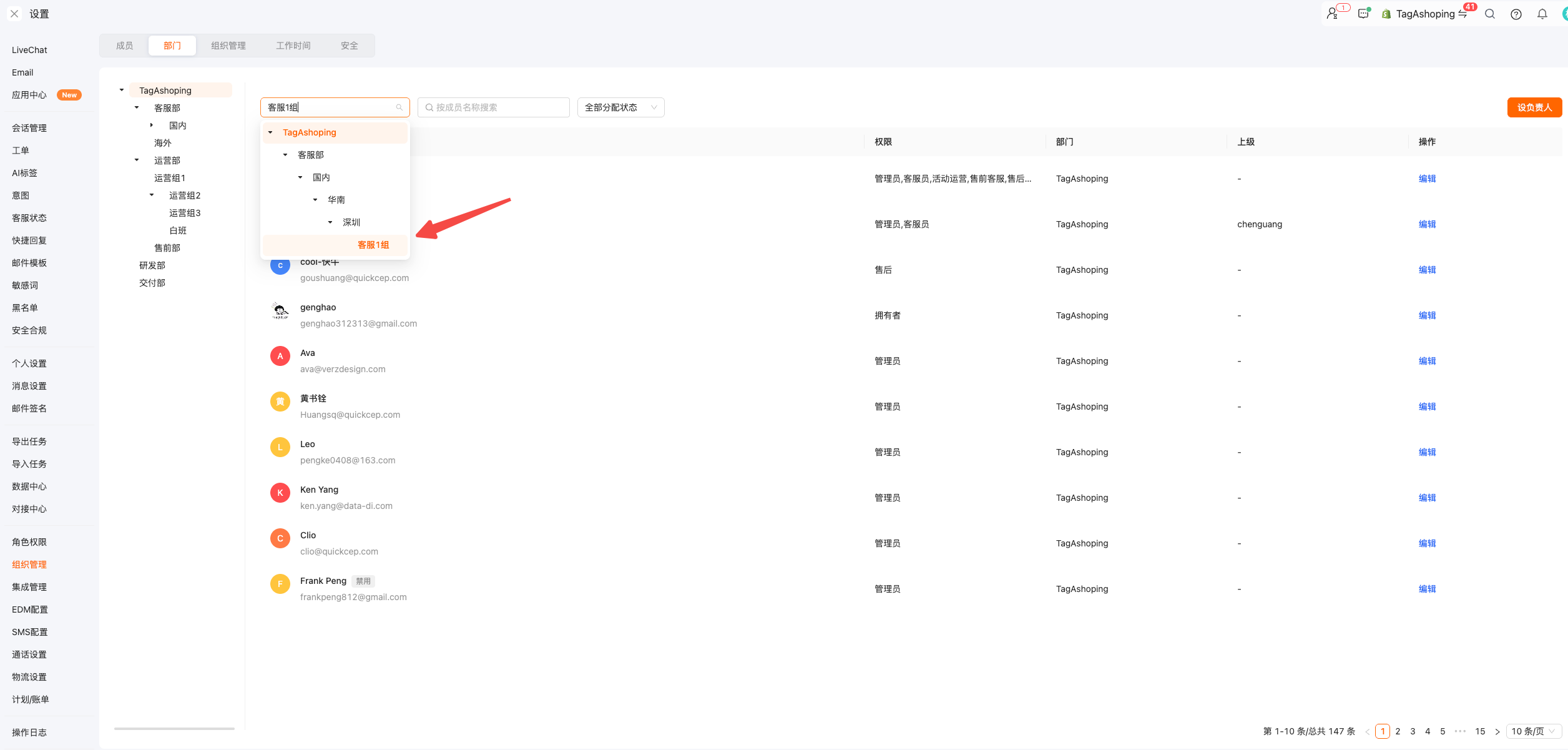Open the chat message icon
This screenshot has width=1568, height=750.
click(x=1363, y=13)
